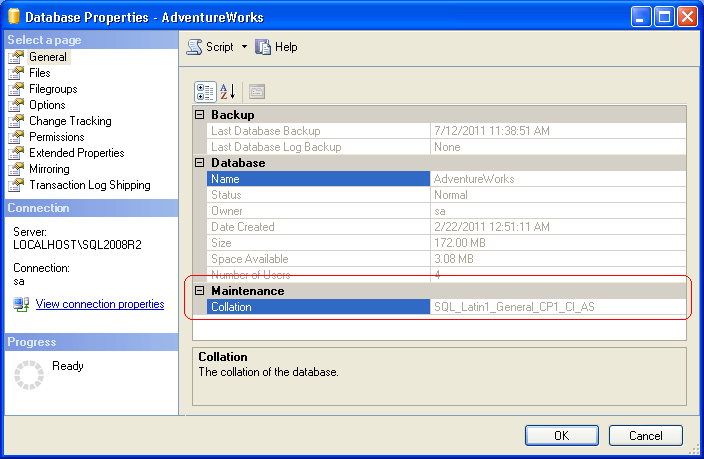
Task: Select the Status property row
Action: point(446,195)
